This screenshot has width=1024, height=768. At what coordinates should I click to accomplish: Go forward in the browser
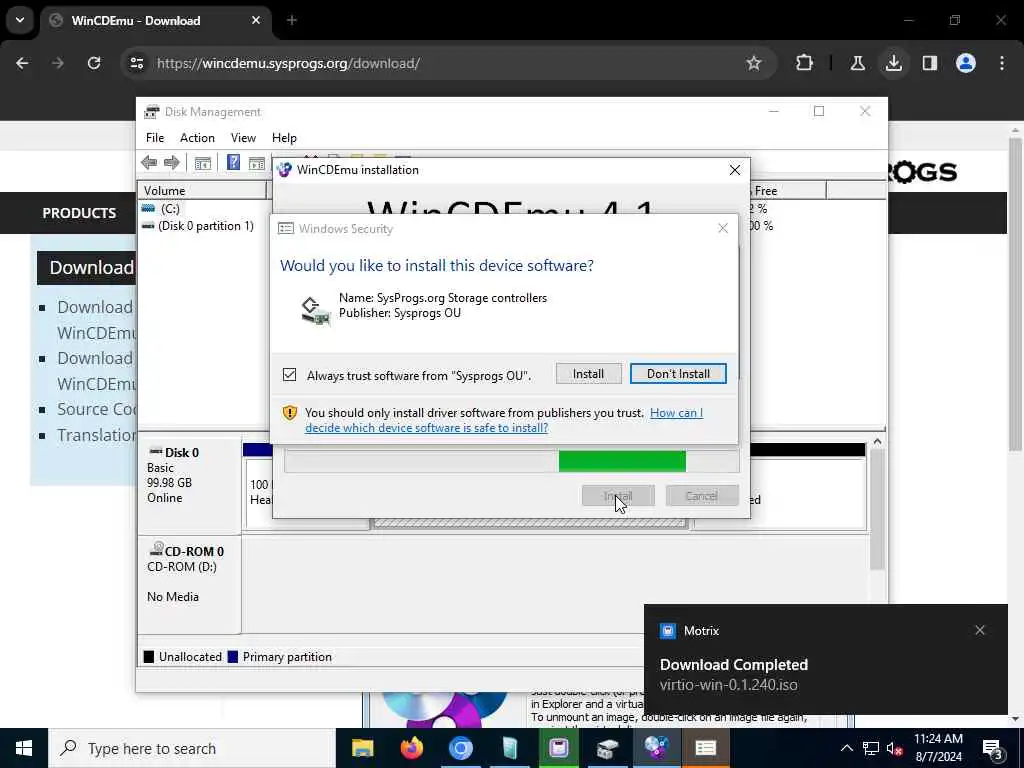(x=58, y=63)
